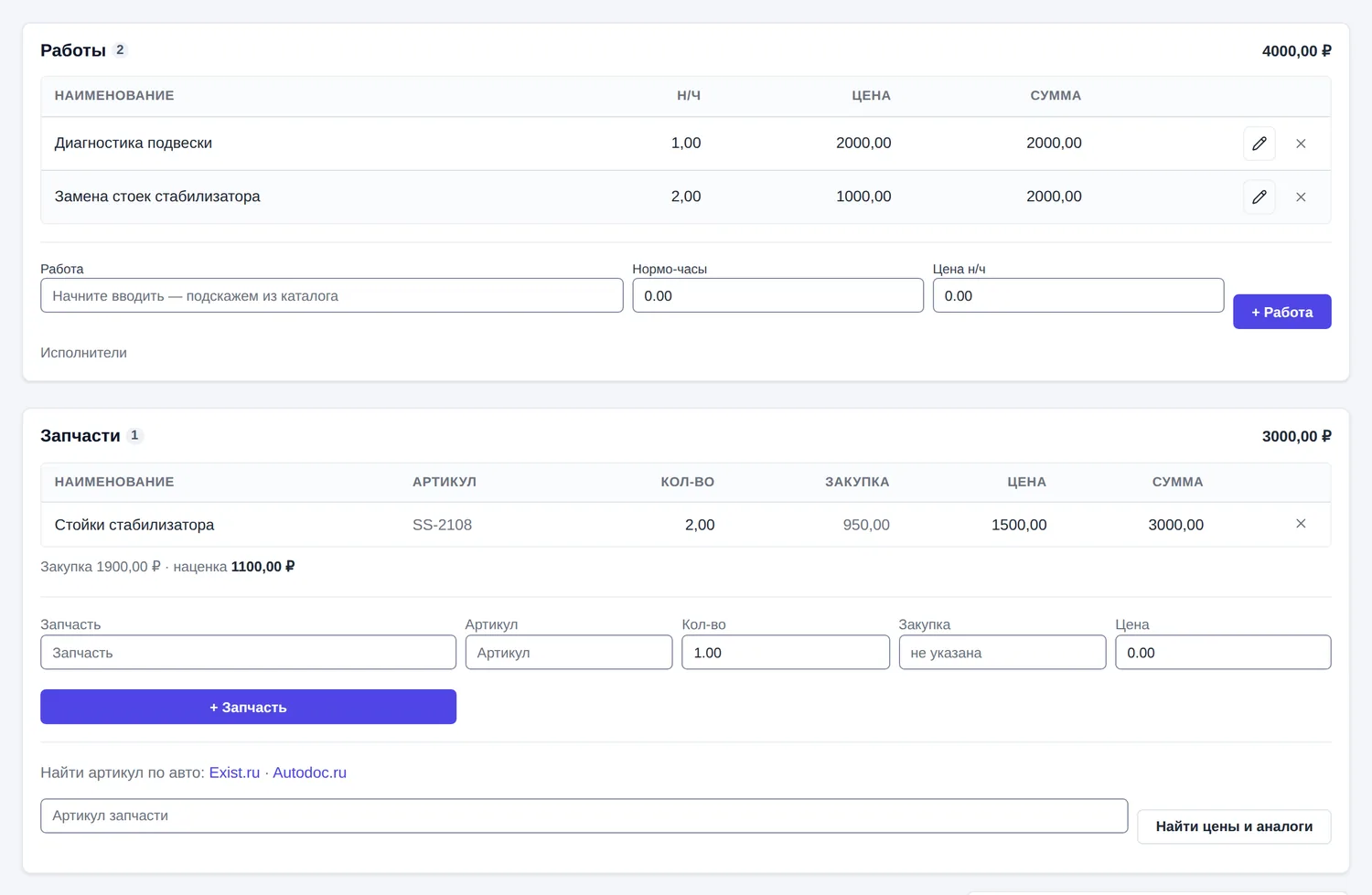Select the Замена стоек стабилизатора name cell

(x=157, y=197)
